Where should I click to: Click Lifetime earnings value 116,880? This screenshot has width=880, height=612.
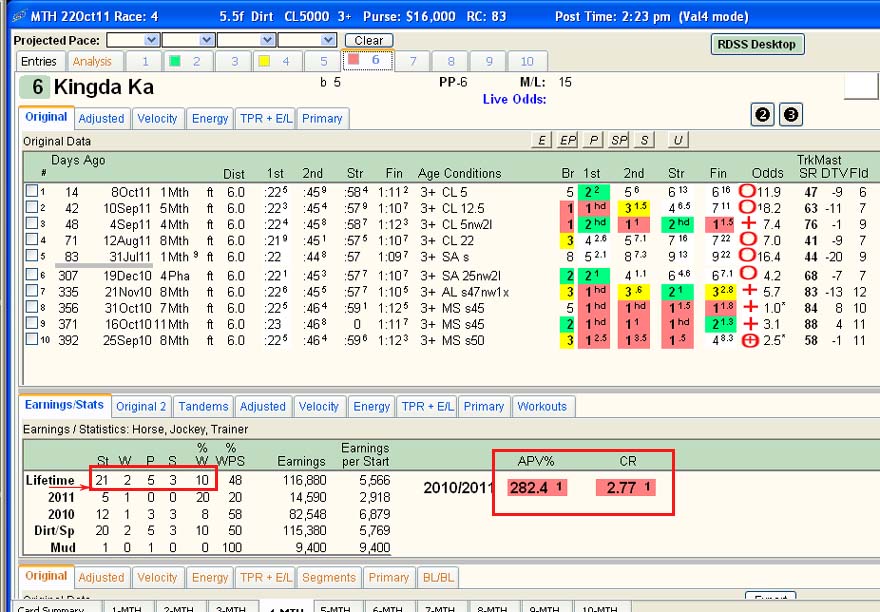(304, 481)
